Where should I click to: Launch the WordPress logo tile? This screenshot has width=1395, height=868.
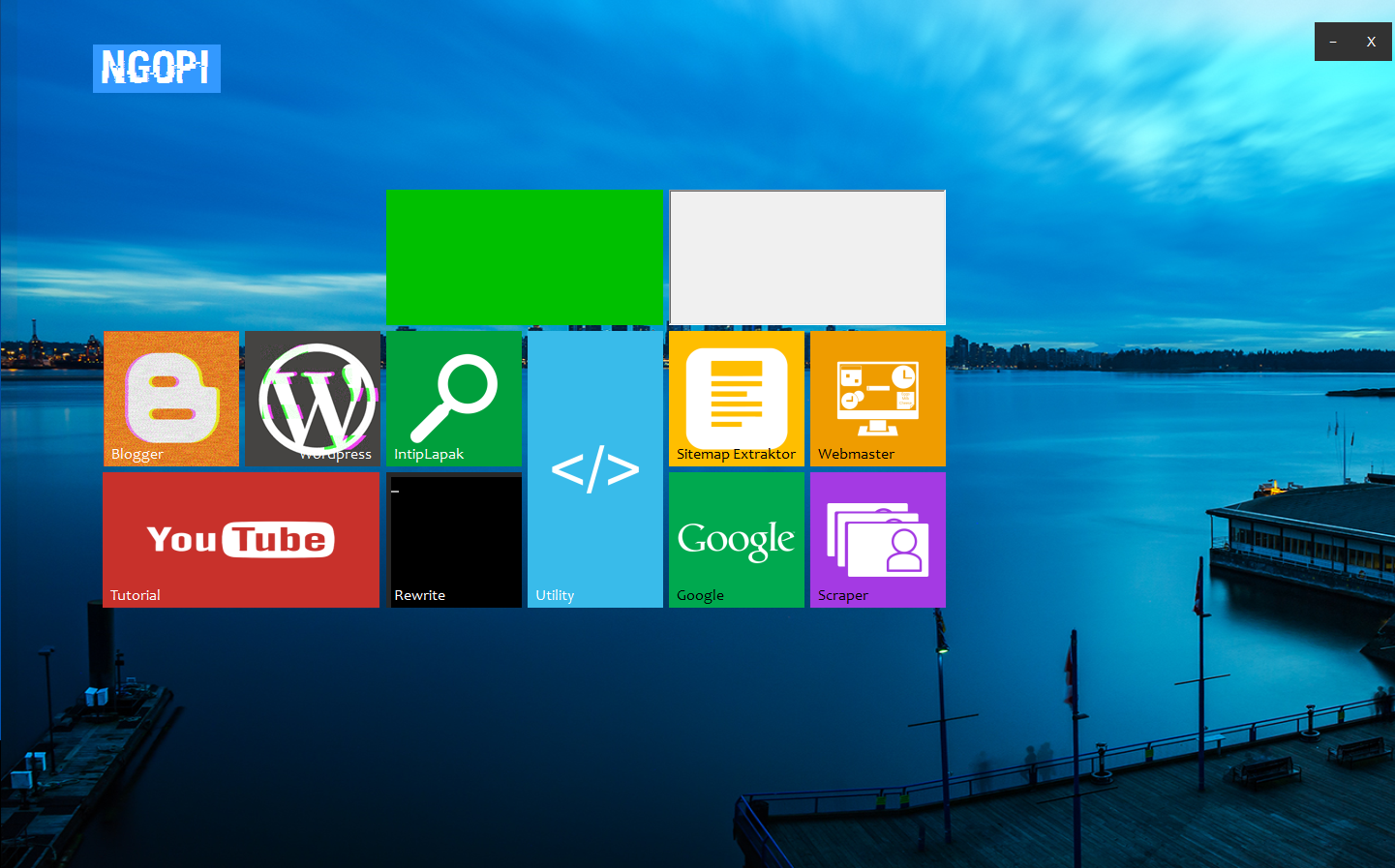tap(317, 397)
